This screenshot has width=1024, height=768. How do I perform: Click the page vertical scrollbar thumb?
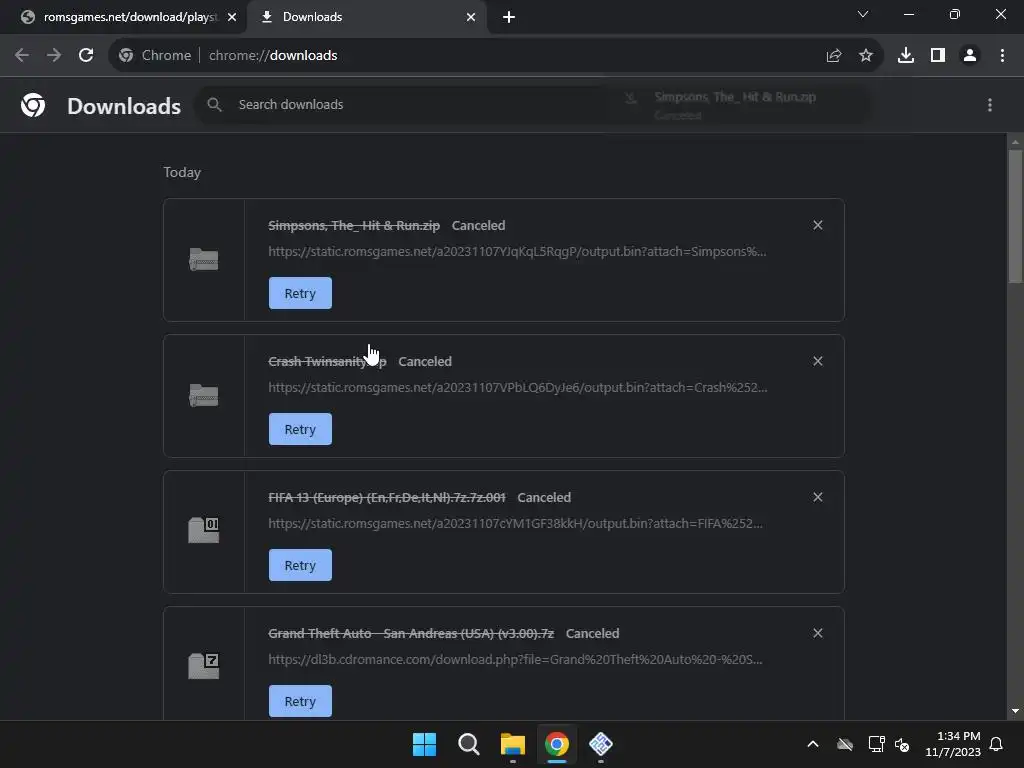(1015, 216)
